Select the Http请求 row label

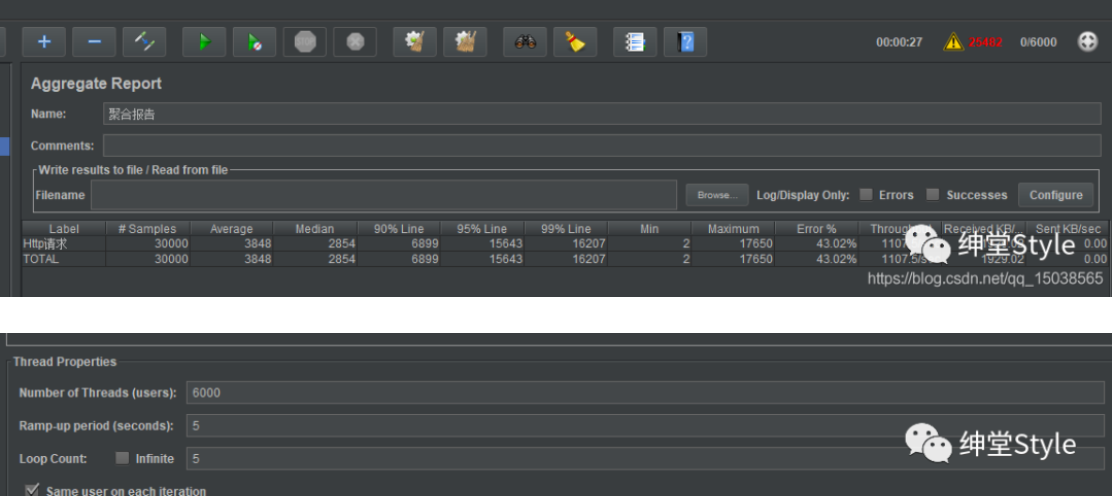[x=45, y=244]
